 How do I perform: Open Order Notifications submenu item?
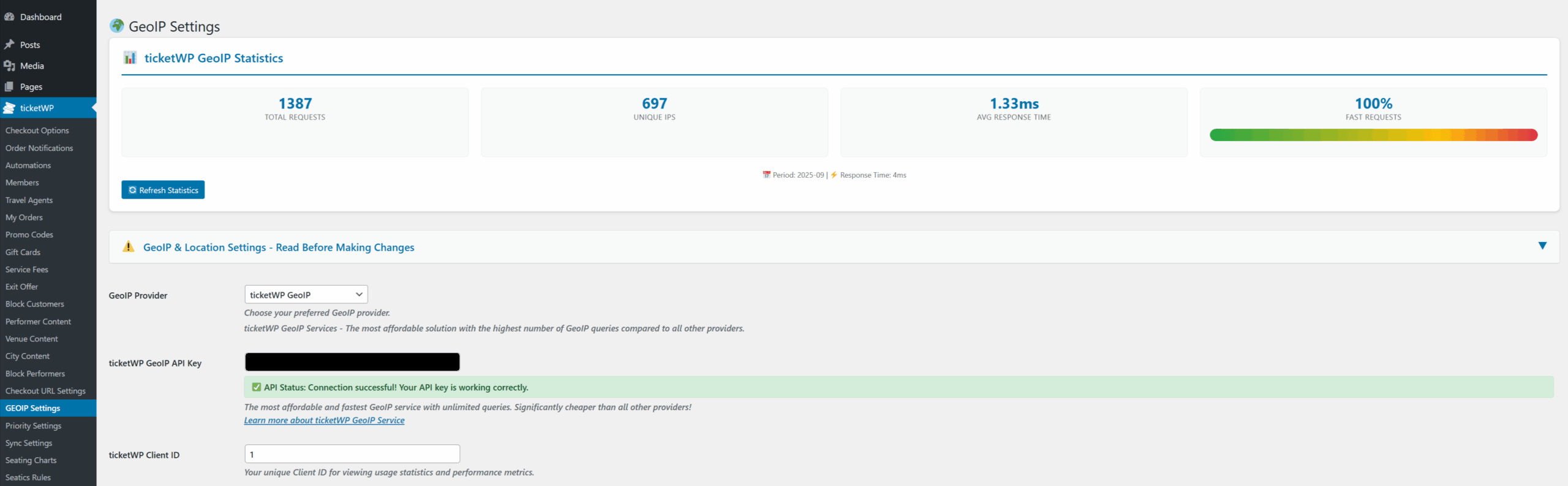pyautogui.click(x=39, y=148)
